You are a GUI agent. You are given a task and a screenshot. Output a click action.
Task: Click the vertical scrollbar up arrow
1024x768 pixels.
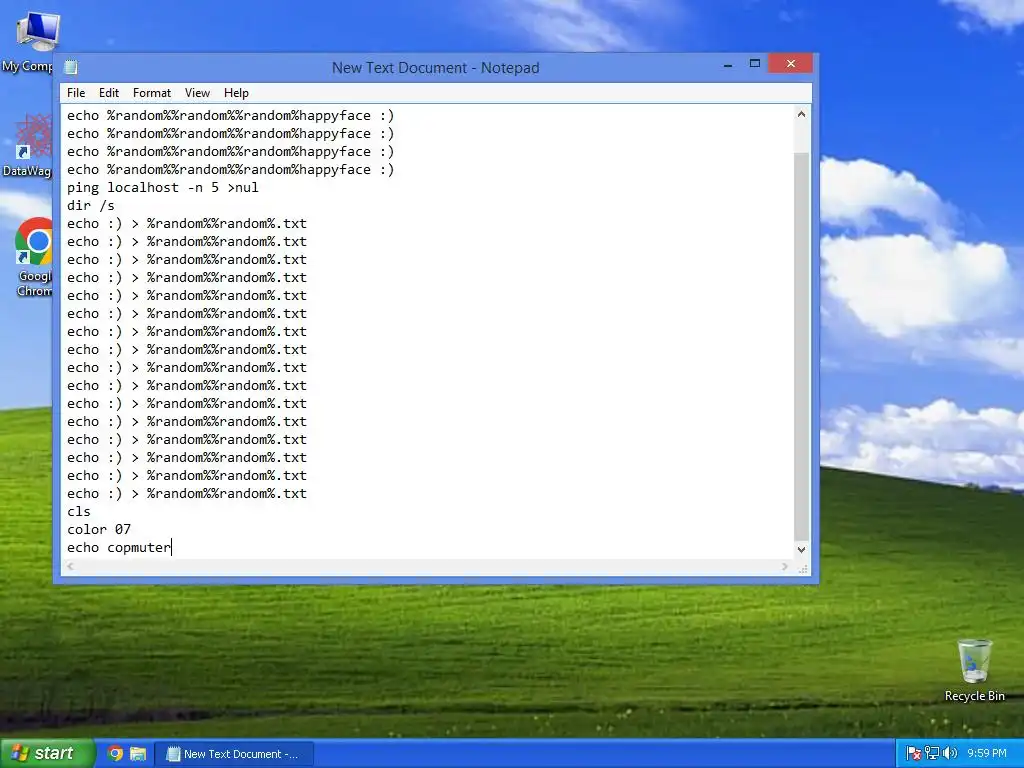[x=801, y=114]
